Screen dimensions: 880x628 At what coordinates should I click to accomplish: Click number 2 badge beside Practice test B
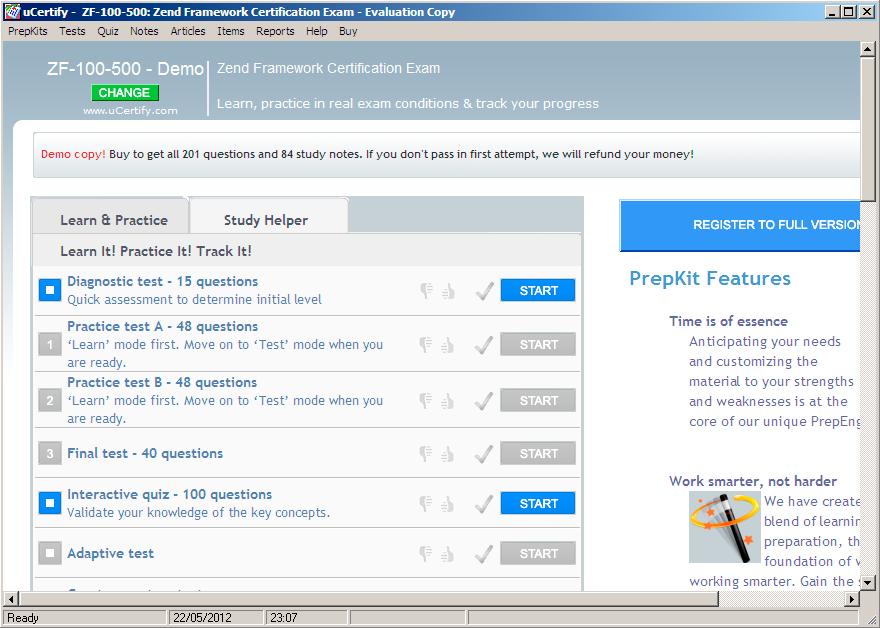pyautogui.click(x=50, y=401)
